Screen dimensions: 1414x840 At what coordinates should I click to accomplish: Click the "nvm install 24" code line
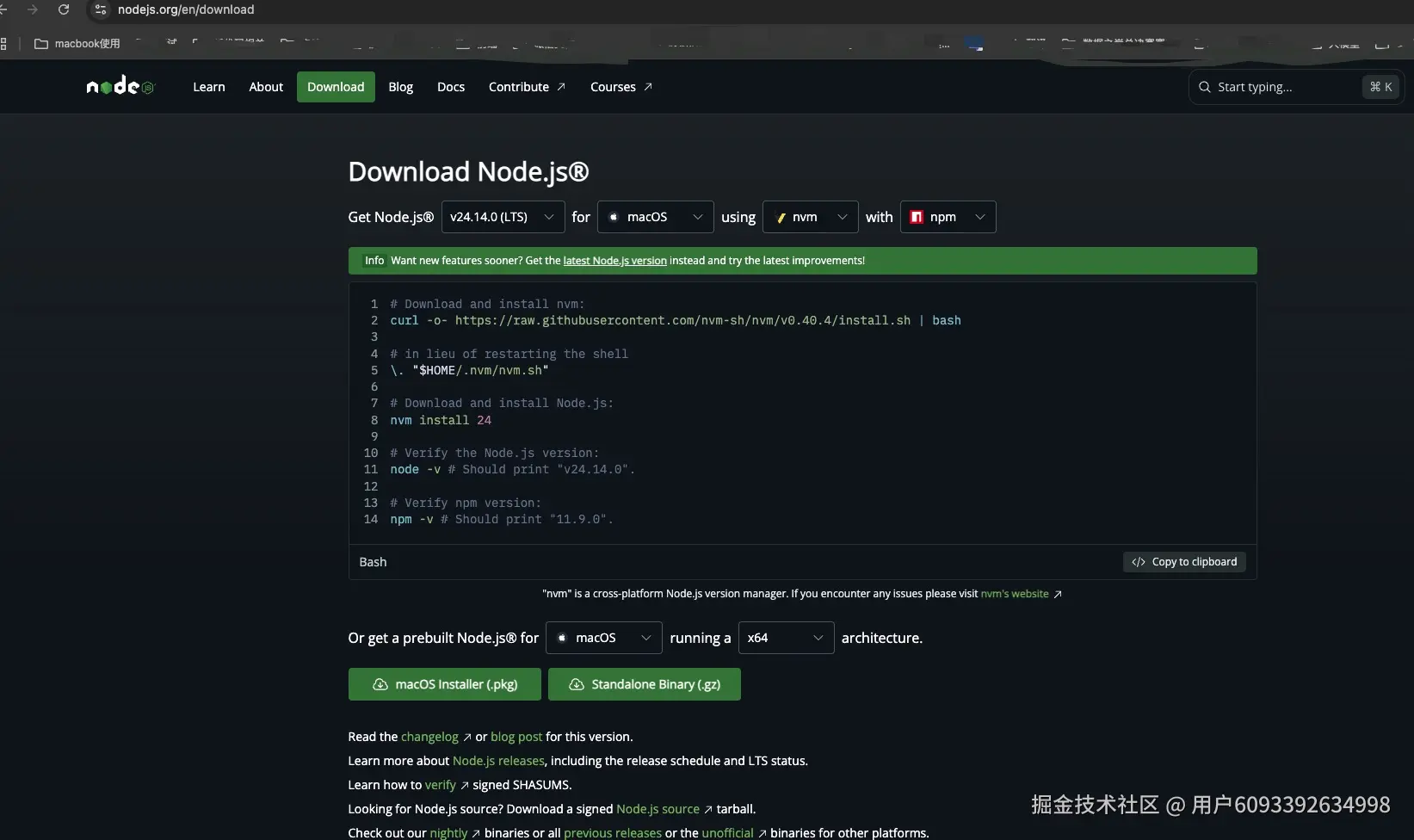[441, 420]
